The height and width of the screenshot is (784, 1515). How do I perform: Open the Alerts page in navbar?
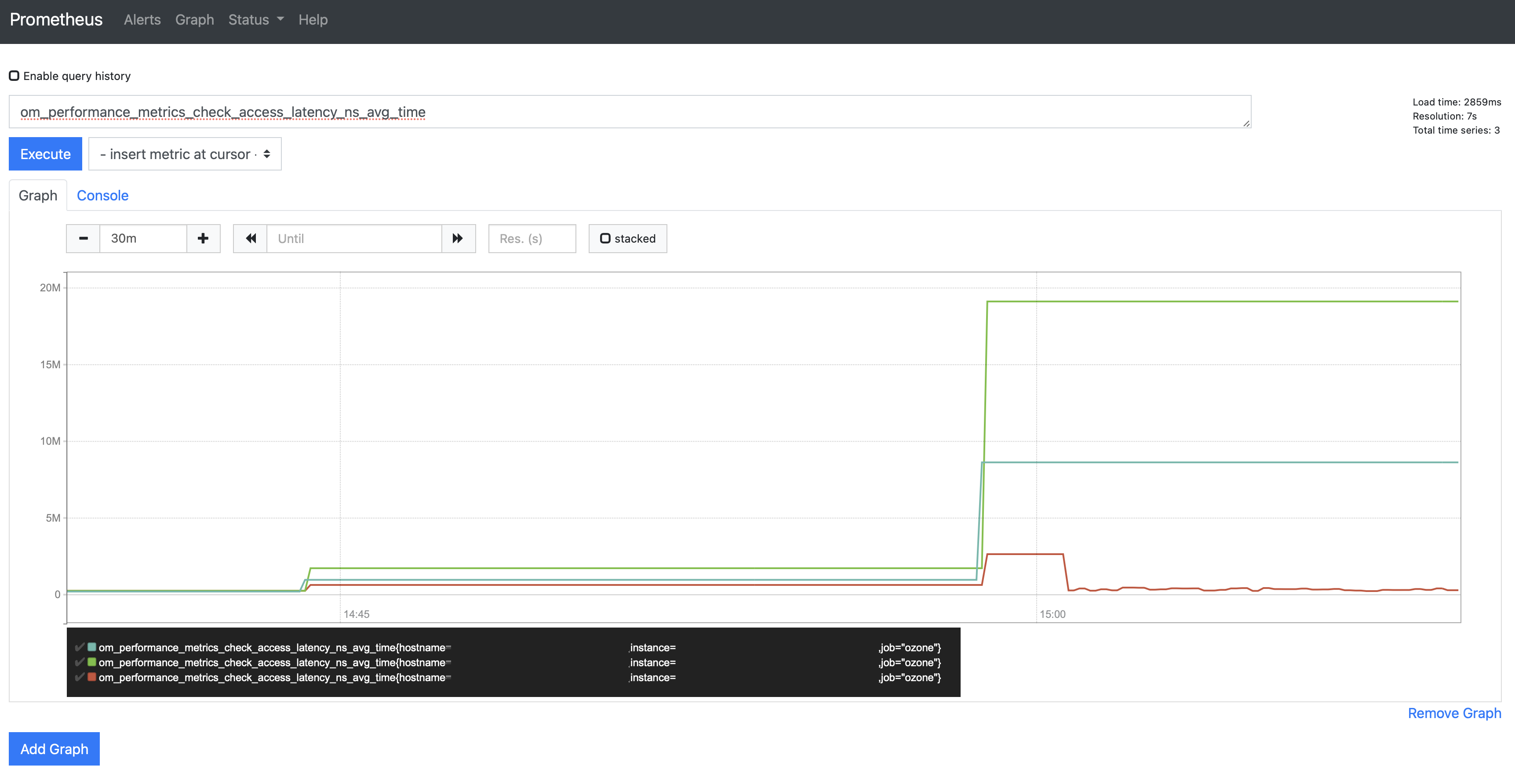coord(142,20)
